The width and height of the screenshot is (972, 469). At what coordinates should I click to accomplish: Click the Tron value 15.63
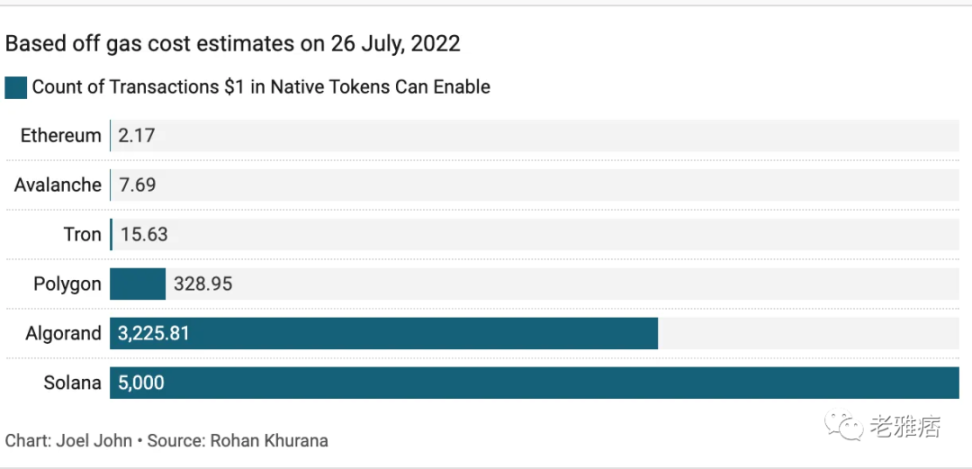[144, 234]
